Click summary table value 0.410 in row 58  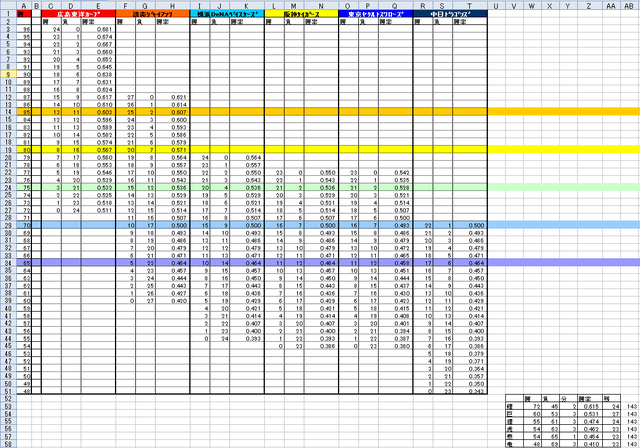[588, 444]
